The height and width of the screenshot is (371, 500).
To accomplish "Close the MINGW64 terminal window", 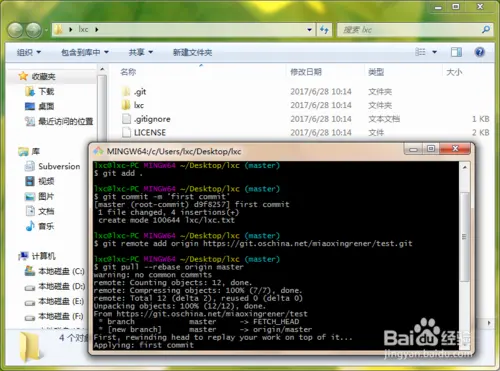I will click(x=455, y=149).
